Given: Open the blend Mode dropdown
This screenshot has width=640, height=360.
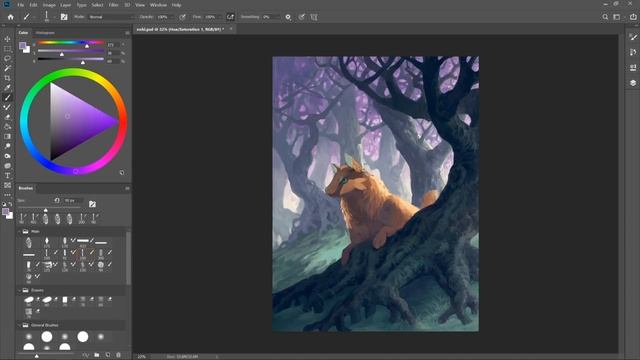Looking at the screenshot, I should (111, 17).
